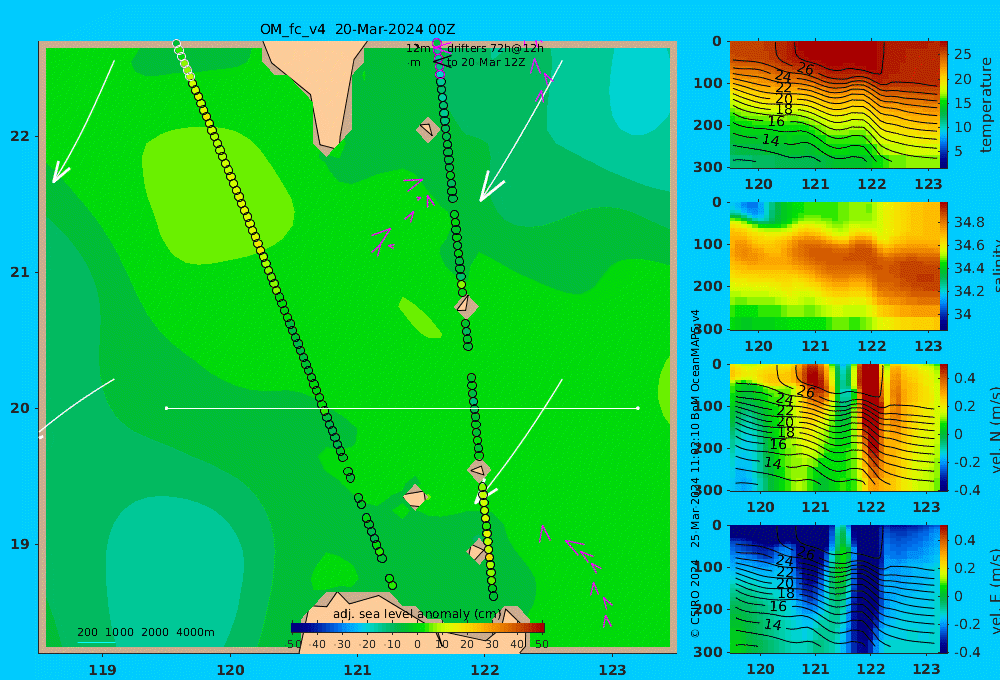Click the 14 contour label in temperature section
Image resolution: width=1000 pixels, height=680 pixels.
pos(771,140)
